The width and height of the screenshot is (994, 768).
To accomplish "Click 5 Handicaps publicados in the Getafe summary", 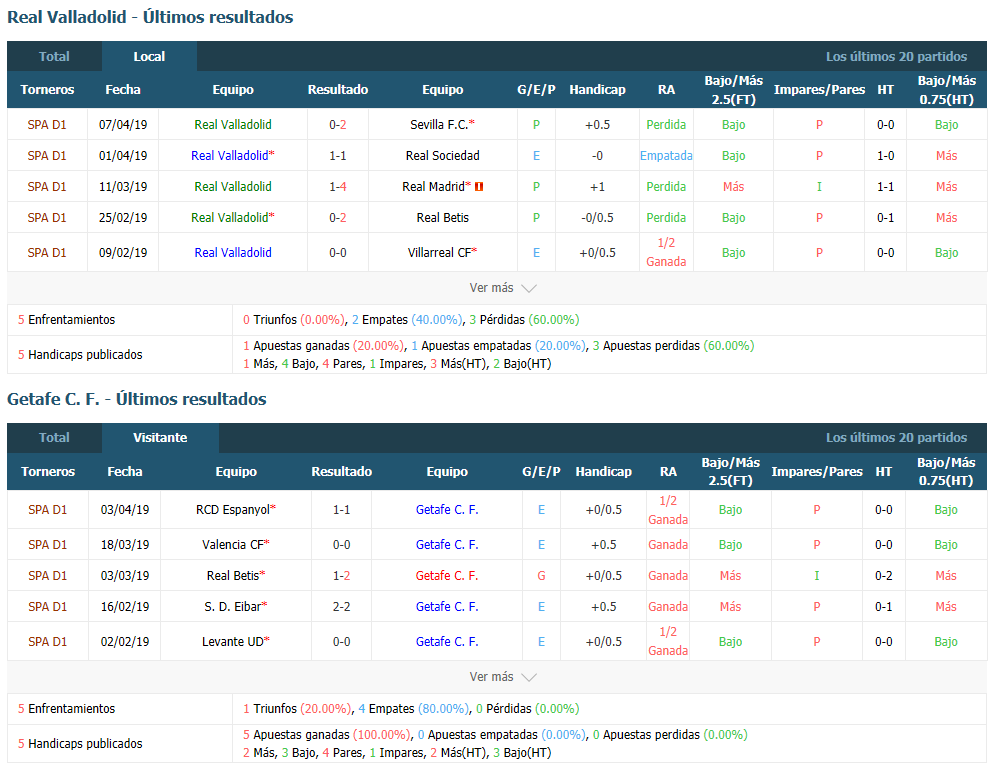I will click(x=80, y=743).
